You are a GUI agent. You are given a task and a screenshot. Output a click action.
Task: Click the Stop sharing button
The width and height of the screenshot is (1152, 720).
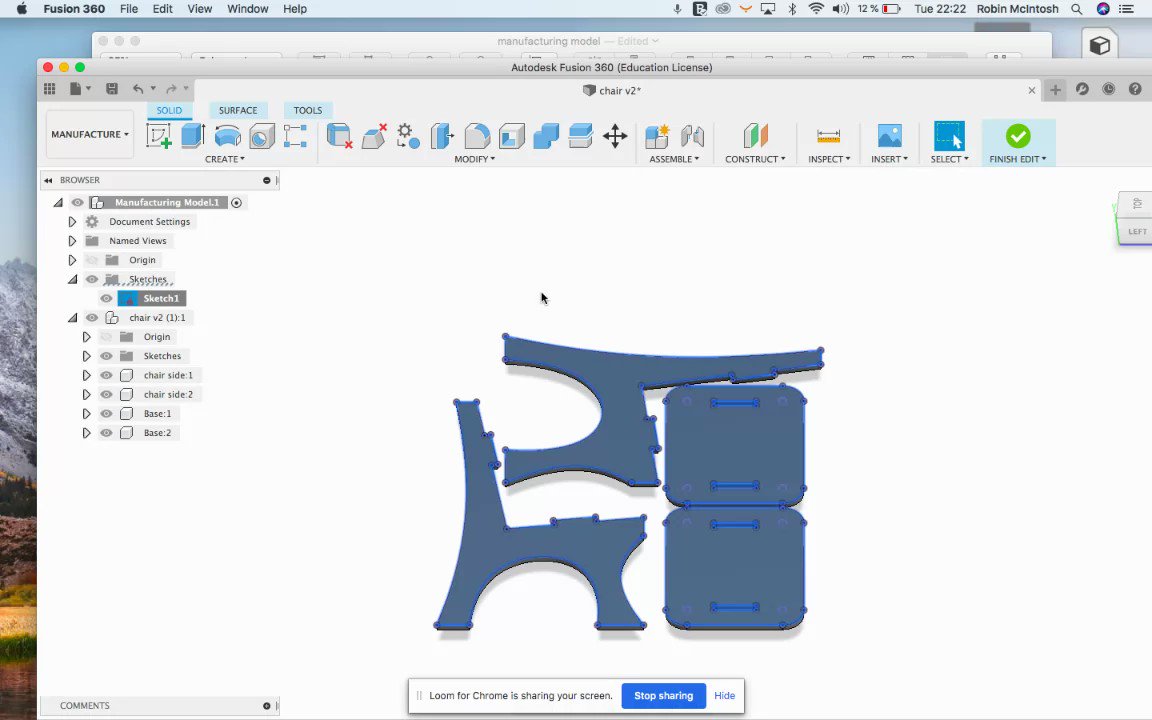coord(663,696)
